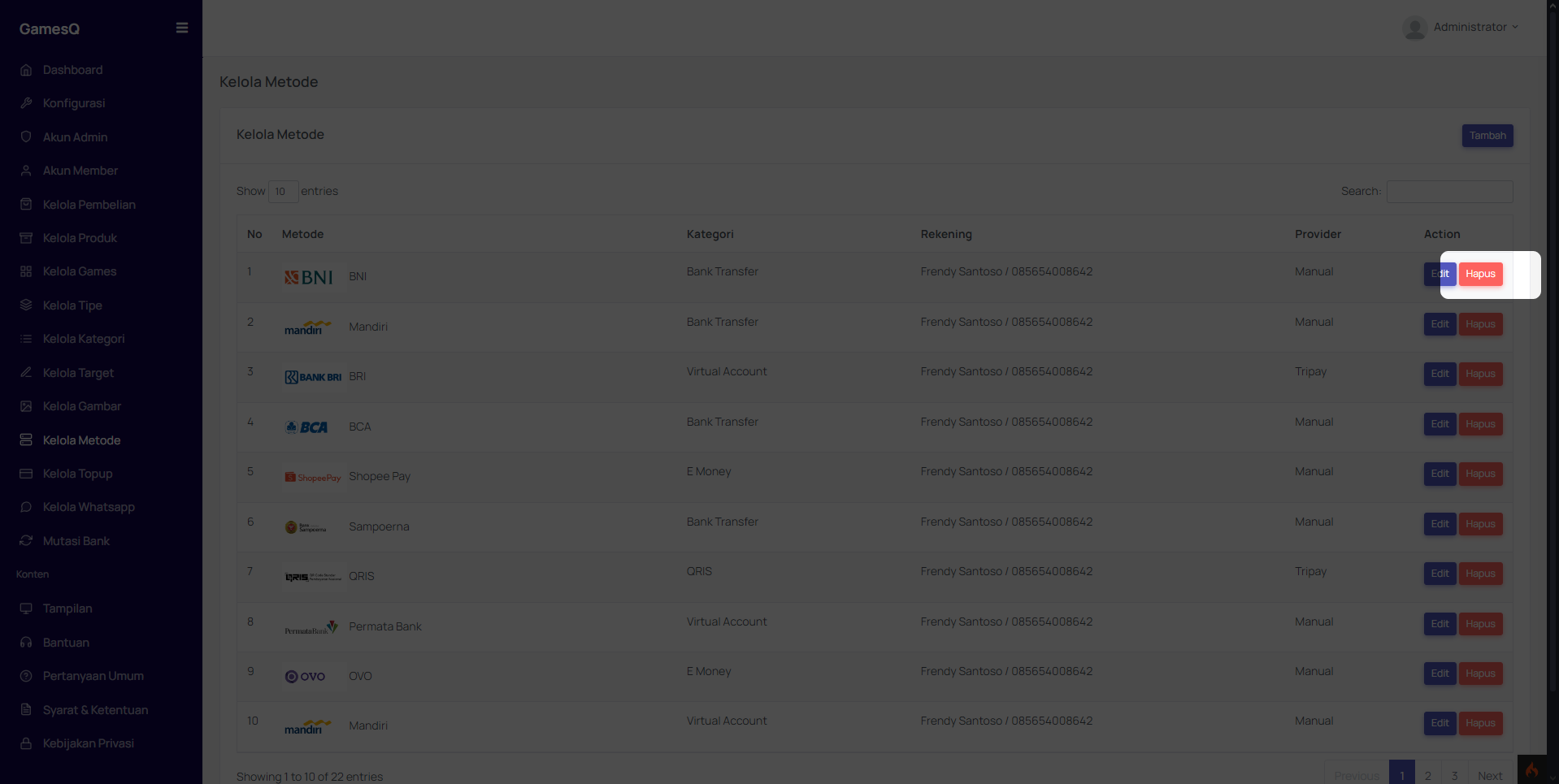Click Hapus button for BRI row

[1480, 374]
